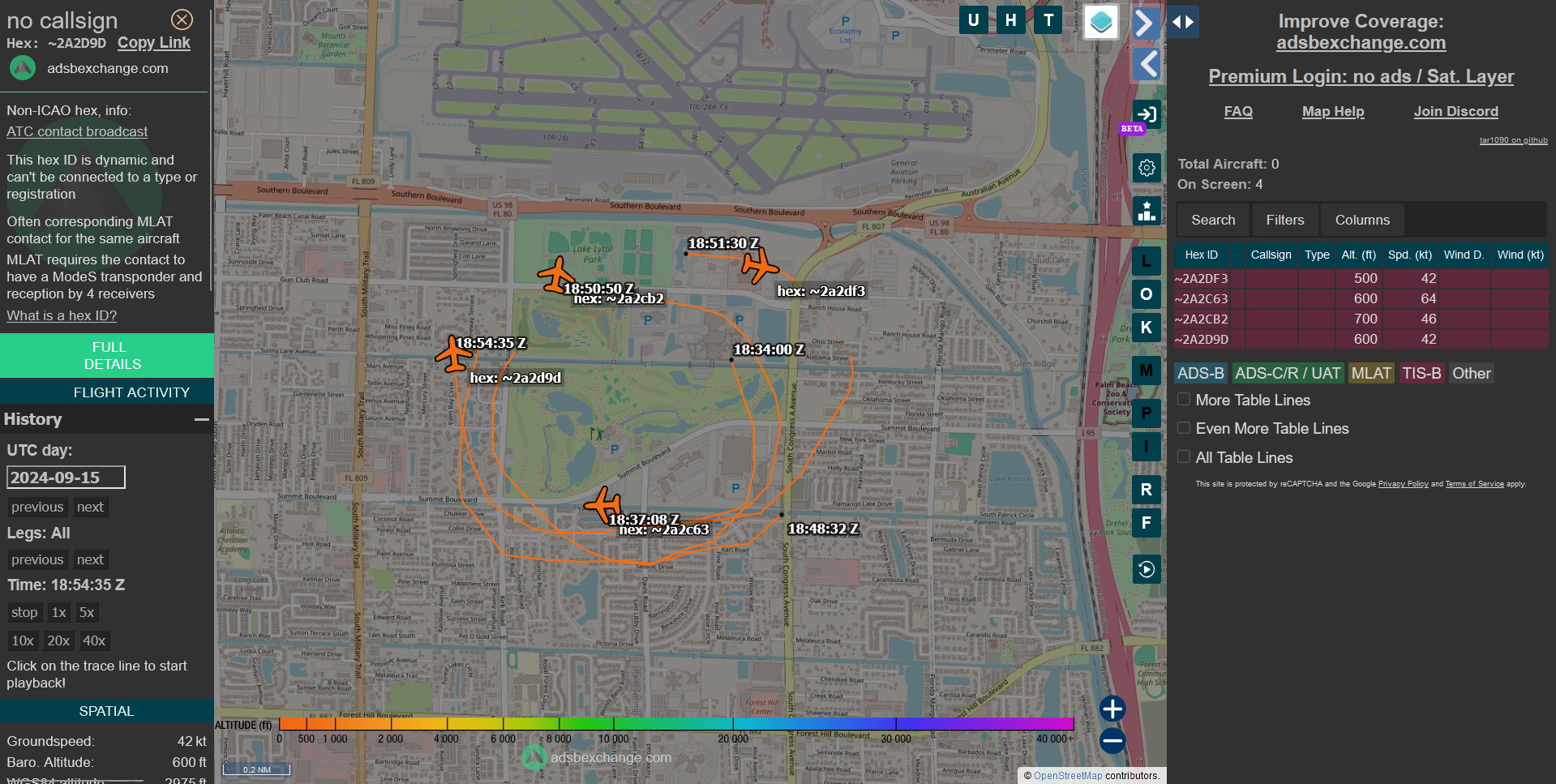Viewport: 1556px width, 784px height.
Task: Enable Even More Table Lines checkbox
Action: pyautogui.click(x=1184, y=428)
